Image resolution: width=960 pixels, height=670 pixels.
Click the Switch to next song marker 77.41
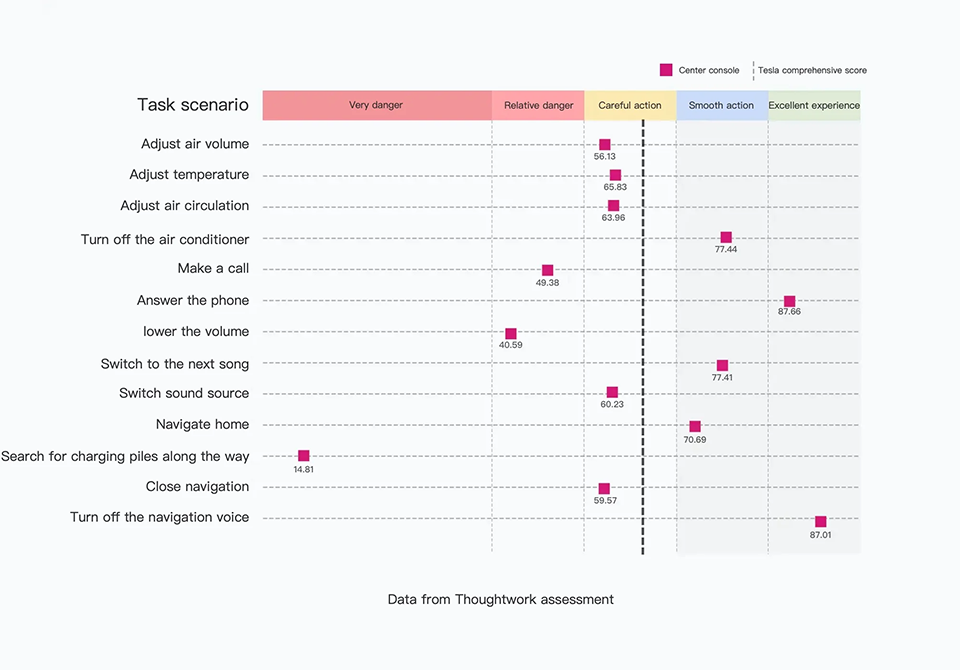[x=722, y=366]
